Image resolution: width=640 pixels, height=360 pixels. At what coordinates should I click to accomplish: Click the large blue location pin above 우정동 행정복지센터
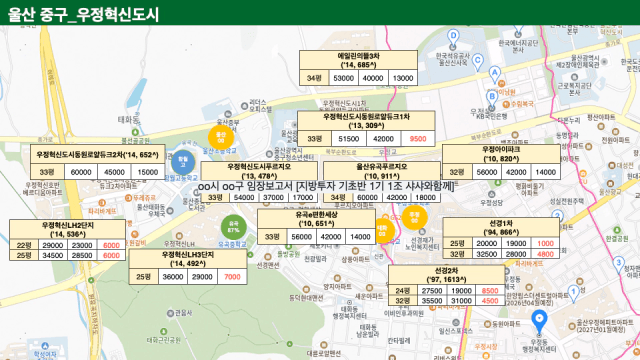(539, 321)
